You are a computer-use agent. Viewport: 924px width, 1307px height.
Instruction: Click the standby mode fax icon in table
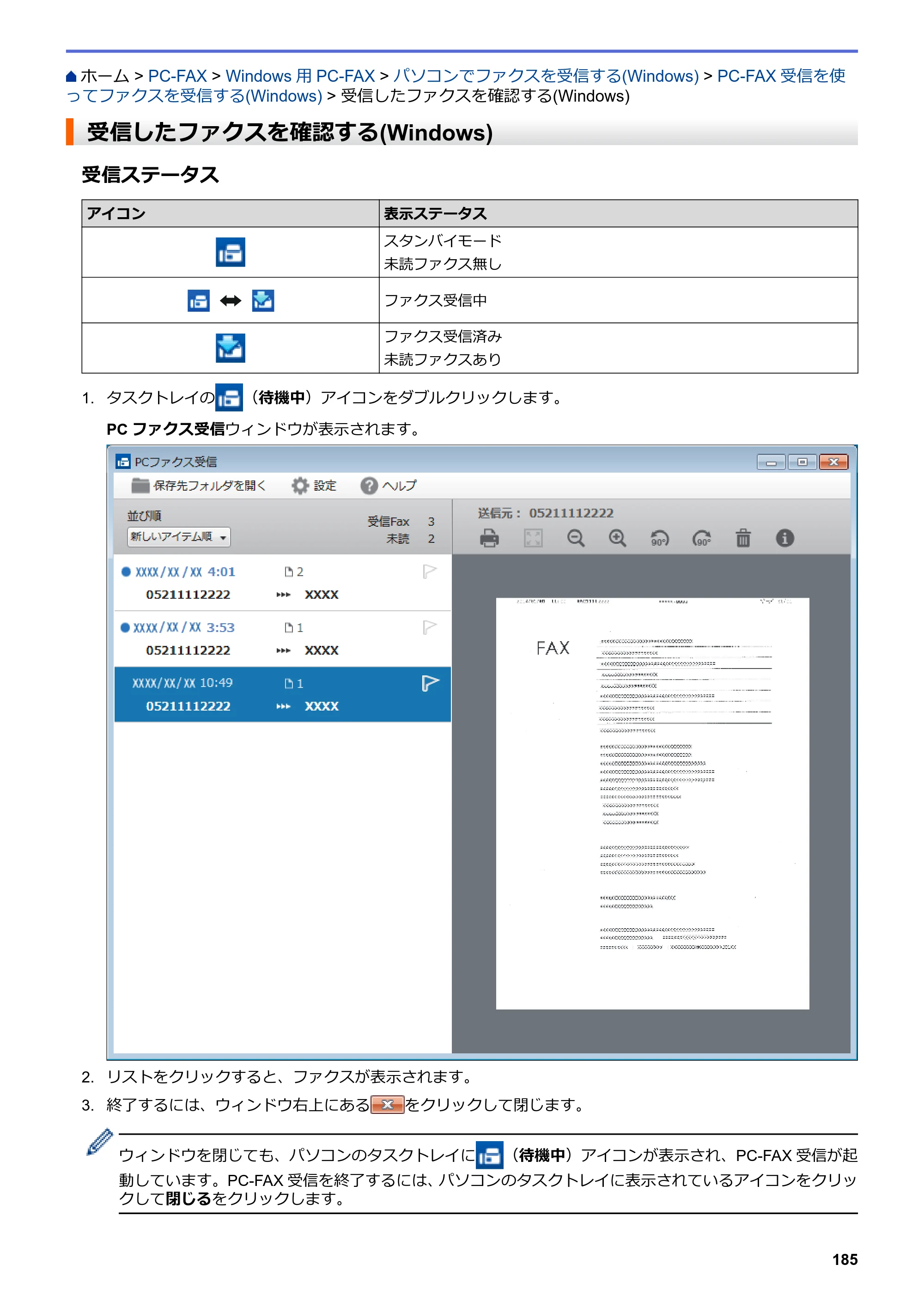click(230, 252)
